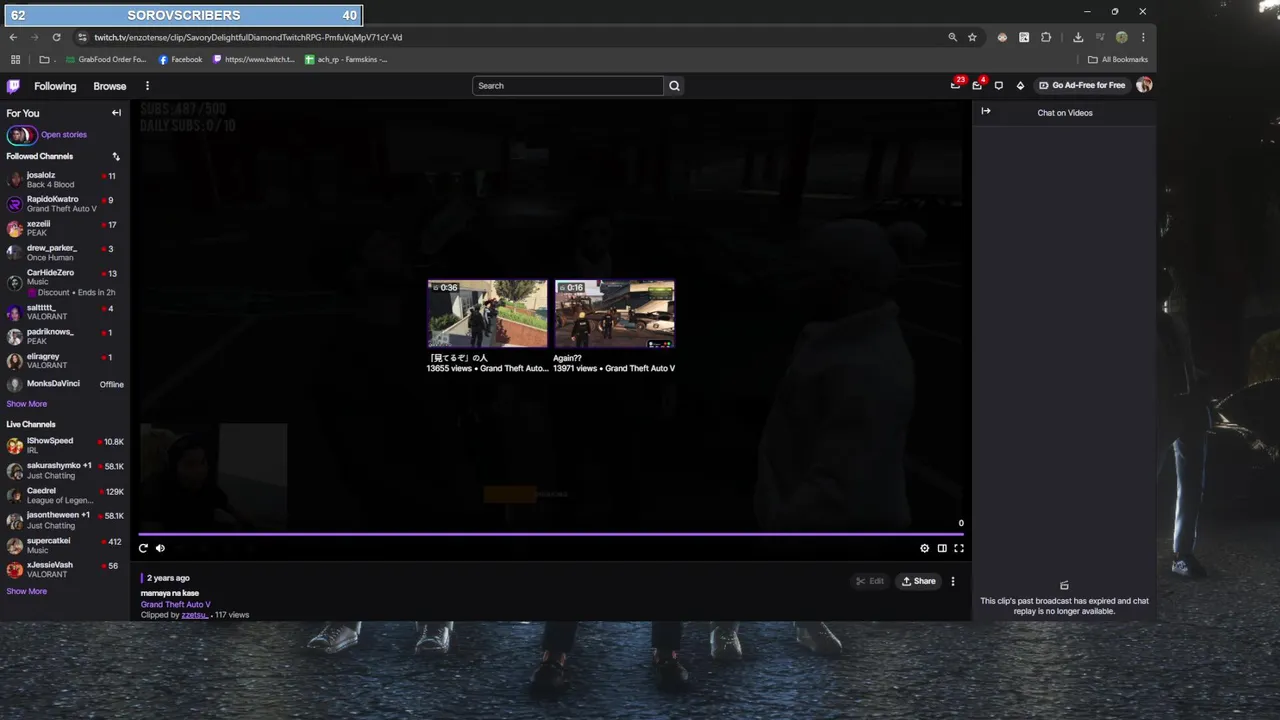This screenshot has height=720, width=1280.
Task: Open All Bookmarks folder
Action: coord(1118,60)
